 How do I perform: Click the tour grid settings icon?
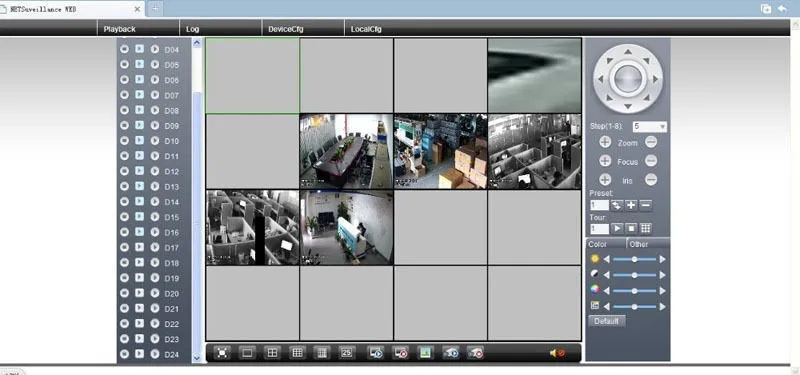(645, 229)
